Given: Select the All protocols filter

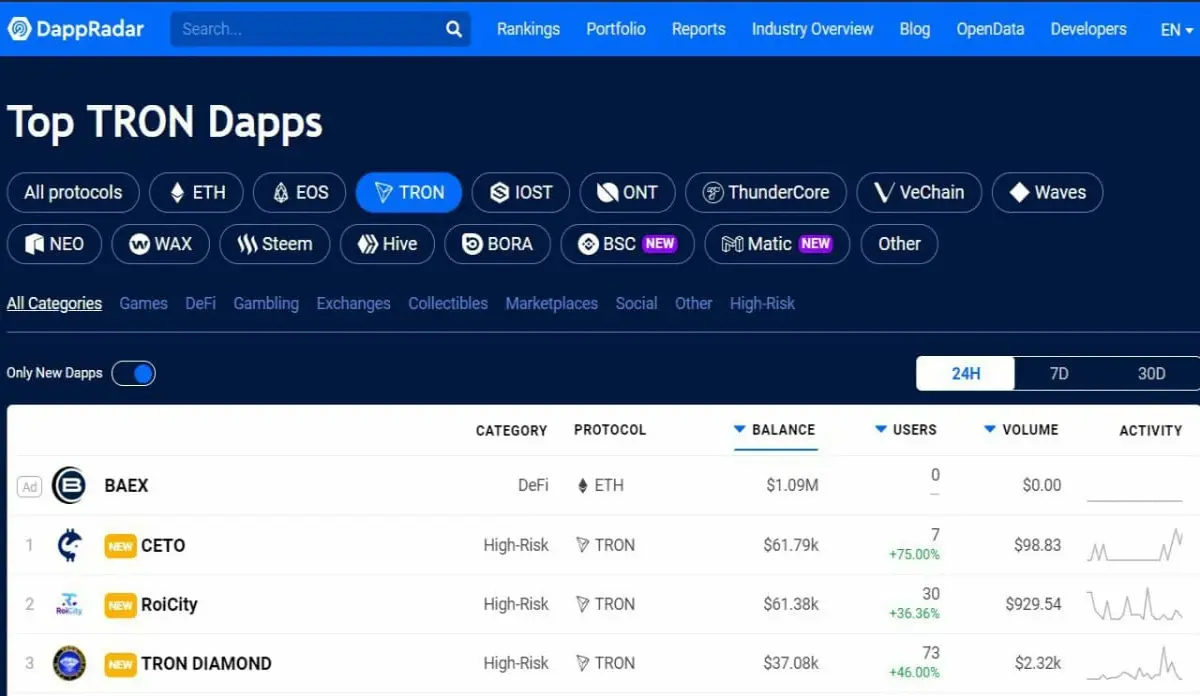Looking at the screenshot, I should pyautogui.click(x=73, y=192).
